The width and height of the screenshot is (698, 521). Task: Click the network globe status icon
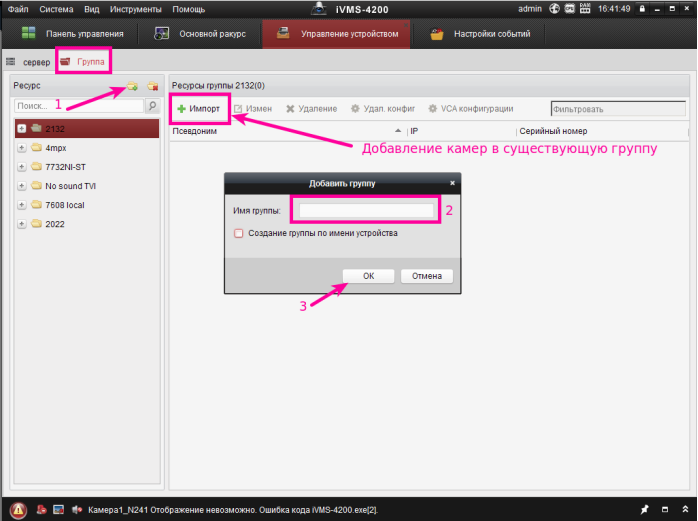click(x=554, y=9)
